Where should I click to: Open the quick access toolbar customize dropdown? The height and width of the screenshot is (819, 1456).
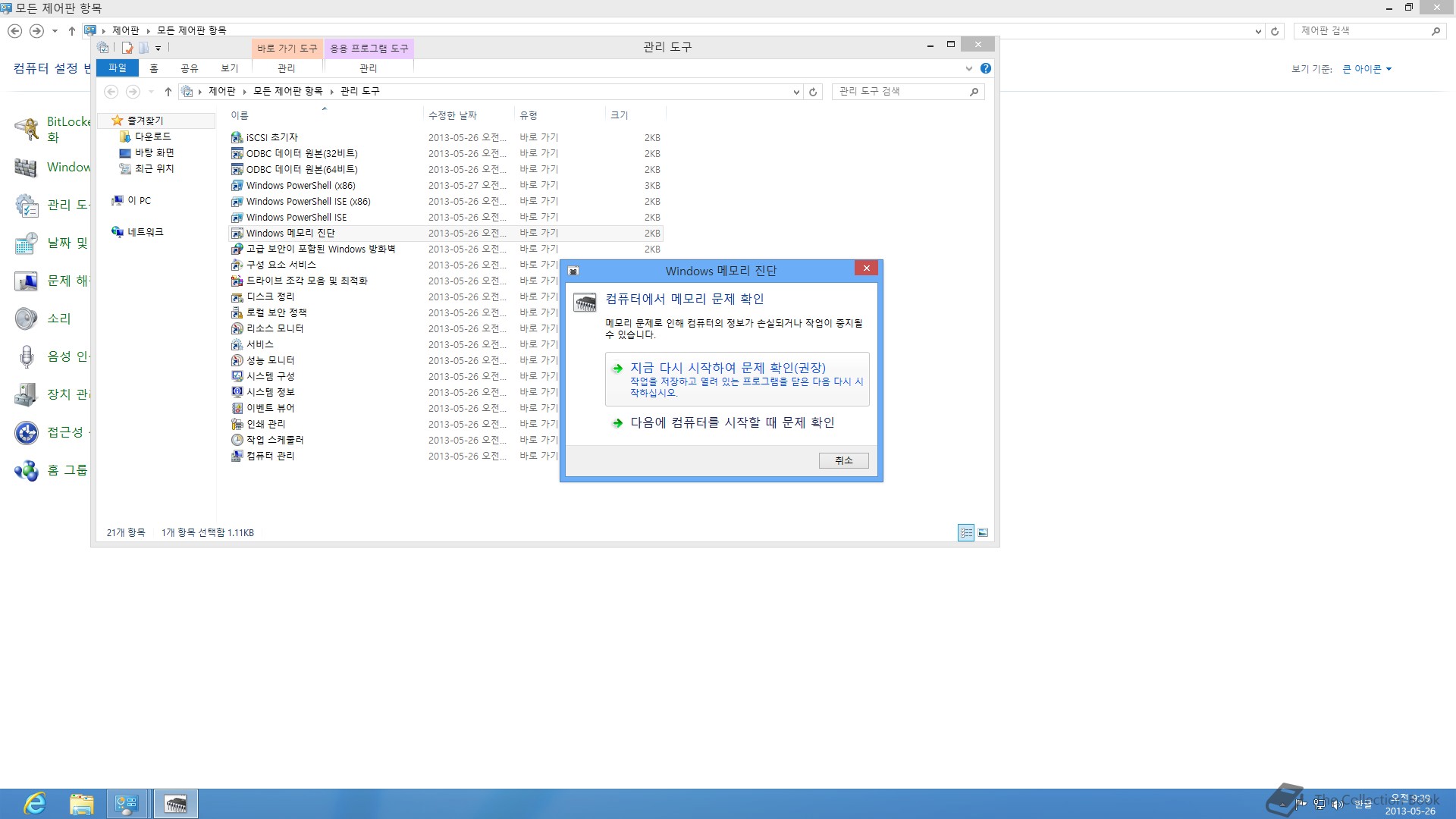click(x=158, y=48)
